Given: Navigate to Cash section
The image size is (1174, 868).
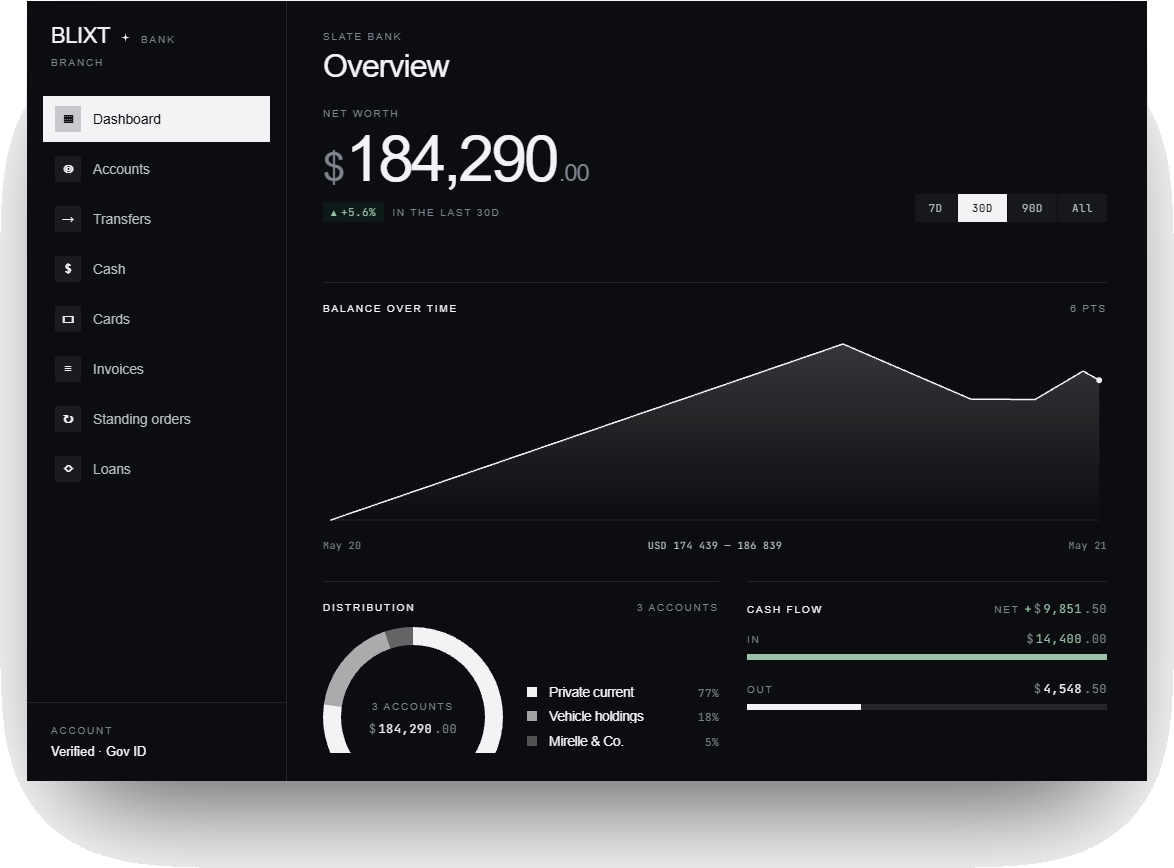Looking at the screenshot, I should pyautogui.click(x=156, y=269).
